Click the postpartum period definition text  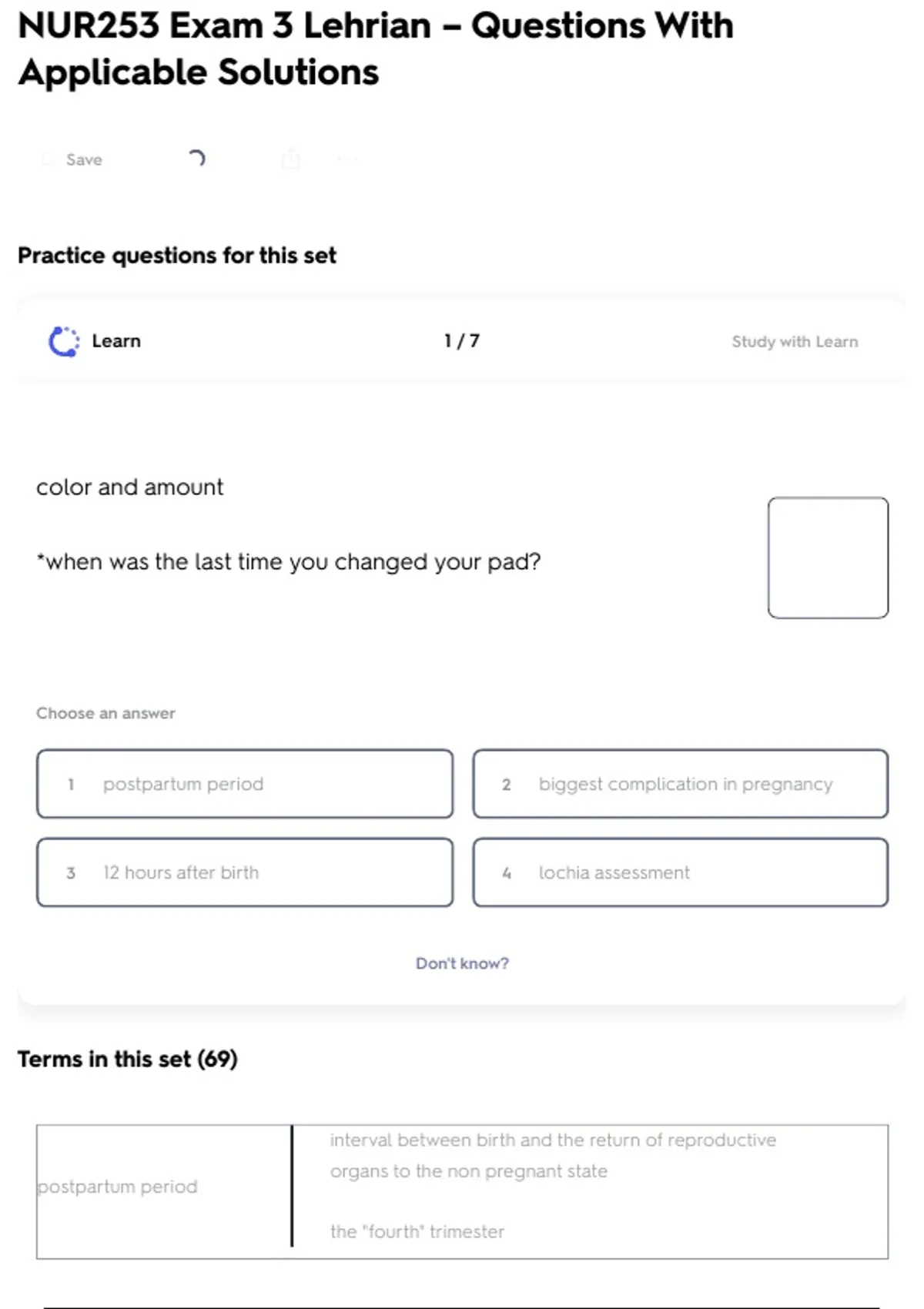[x=553, y=1156]
